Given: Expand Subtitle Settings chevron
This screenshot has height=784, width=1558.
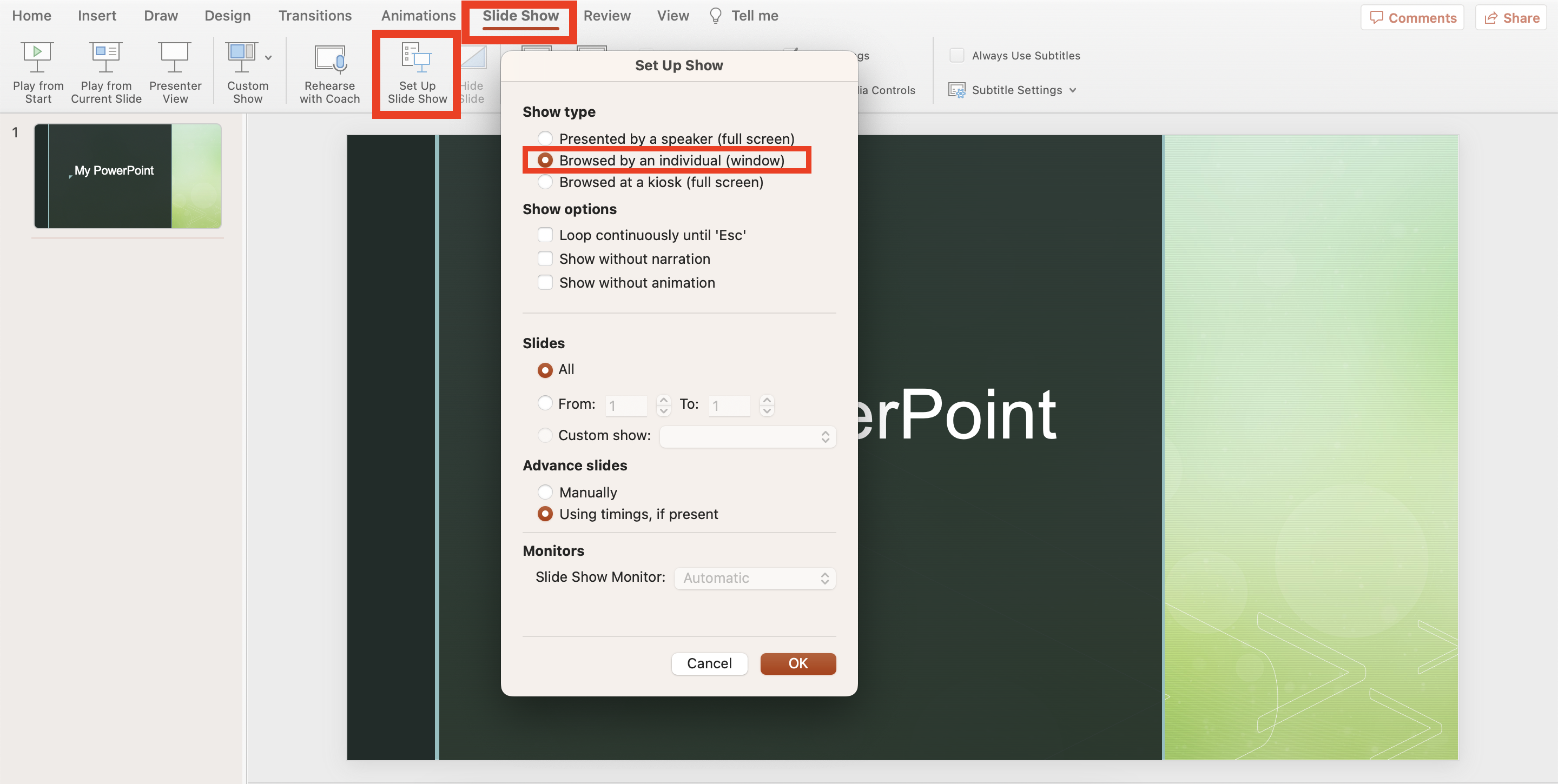Looking at the screenshot, I should [x=1072, y=90].
